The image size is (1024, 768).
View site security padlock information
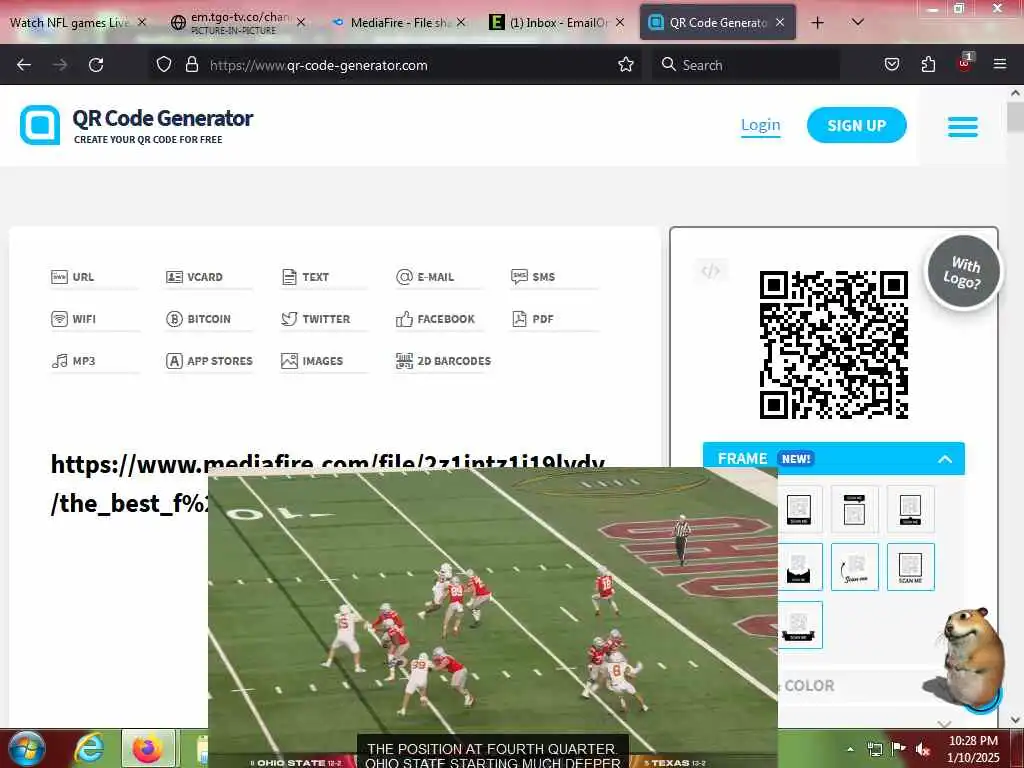tap(191, 65)
